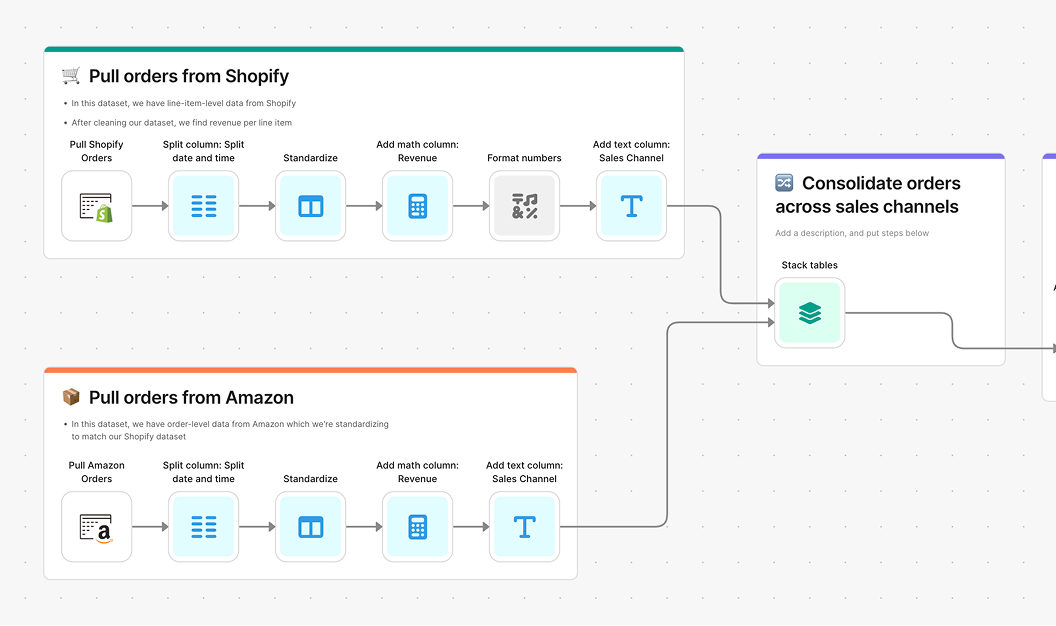Viewport: 1056px width, 626px height.
Task: Click note 'After cleaning our dataset, we find revenue'
Action: coord(182,123)
